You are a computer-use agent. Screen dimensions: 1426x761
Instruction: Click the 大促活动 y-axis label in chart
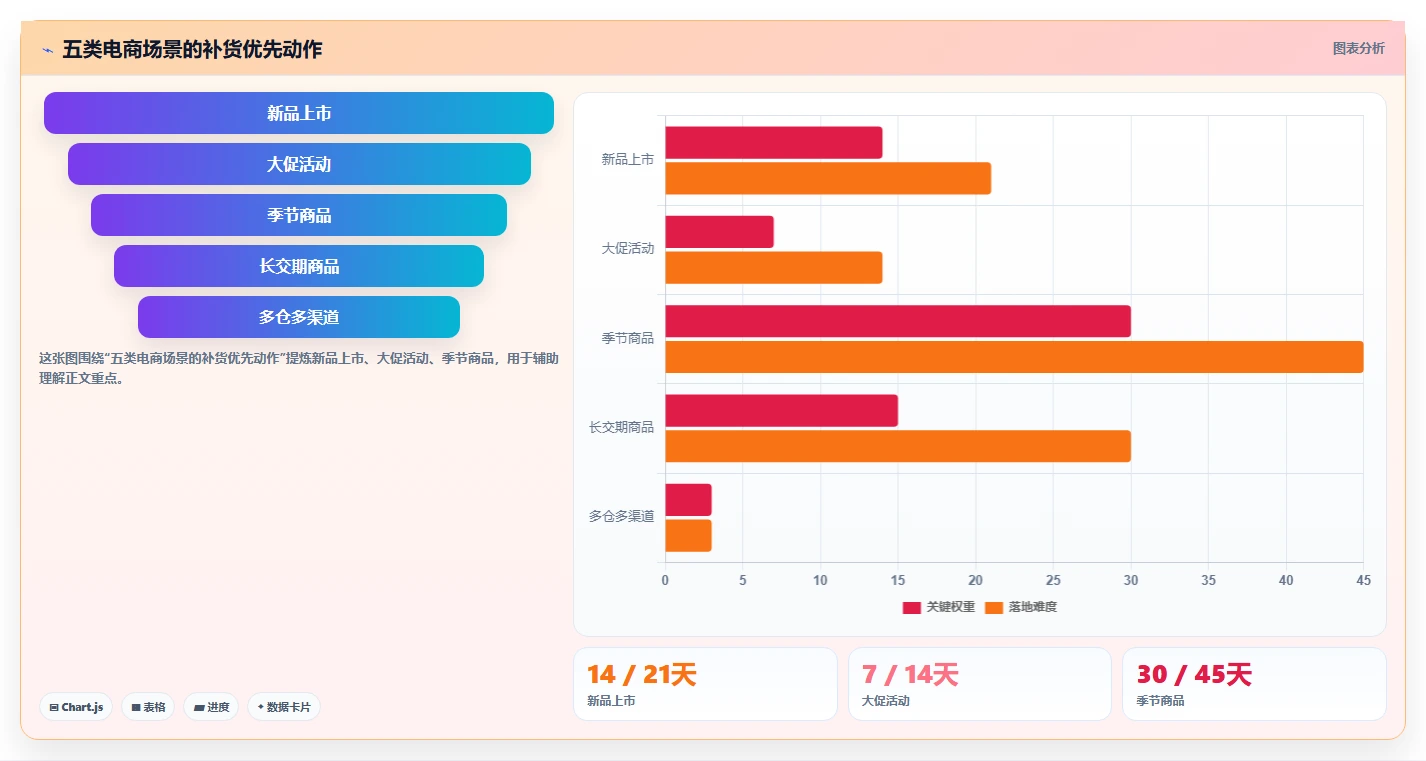tap(627, 249)
